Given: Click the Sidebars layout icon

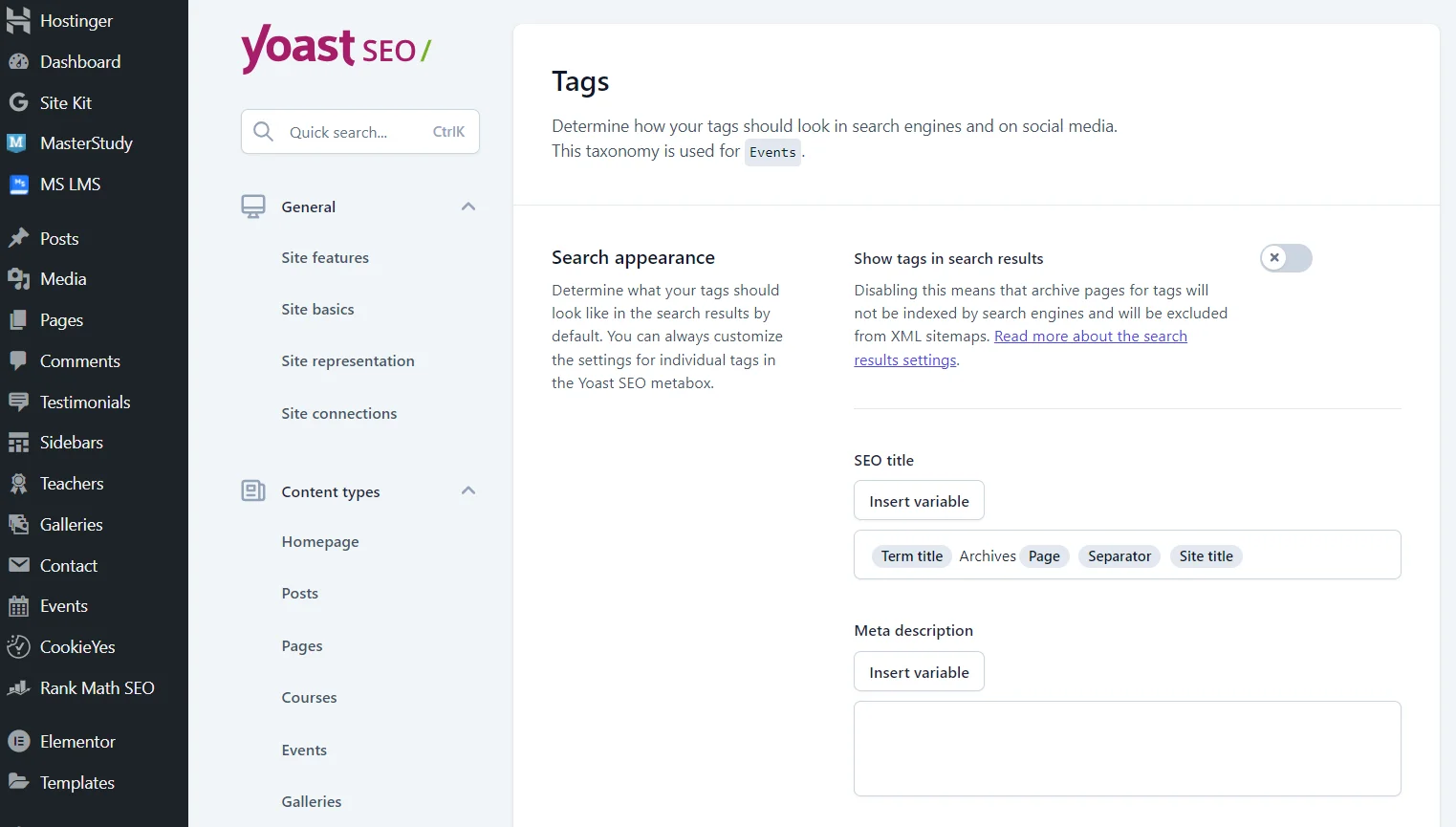Looking at the screenshot, I should point(18,442).
